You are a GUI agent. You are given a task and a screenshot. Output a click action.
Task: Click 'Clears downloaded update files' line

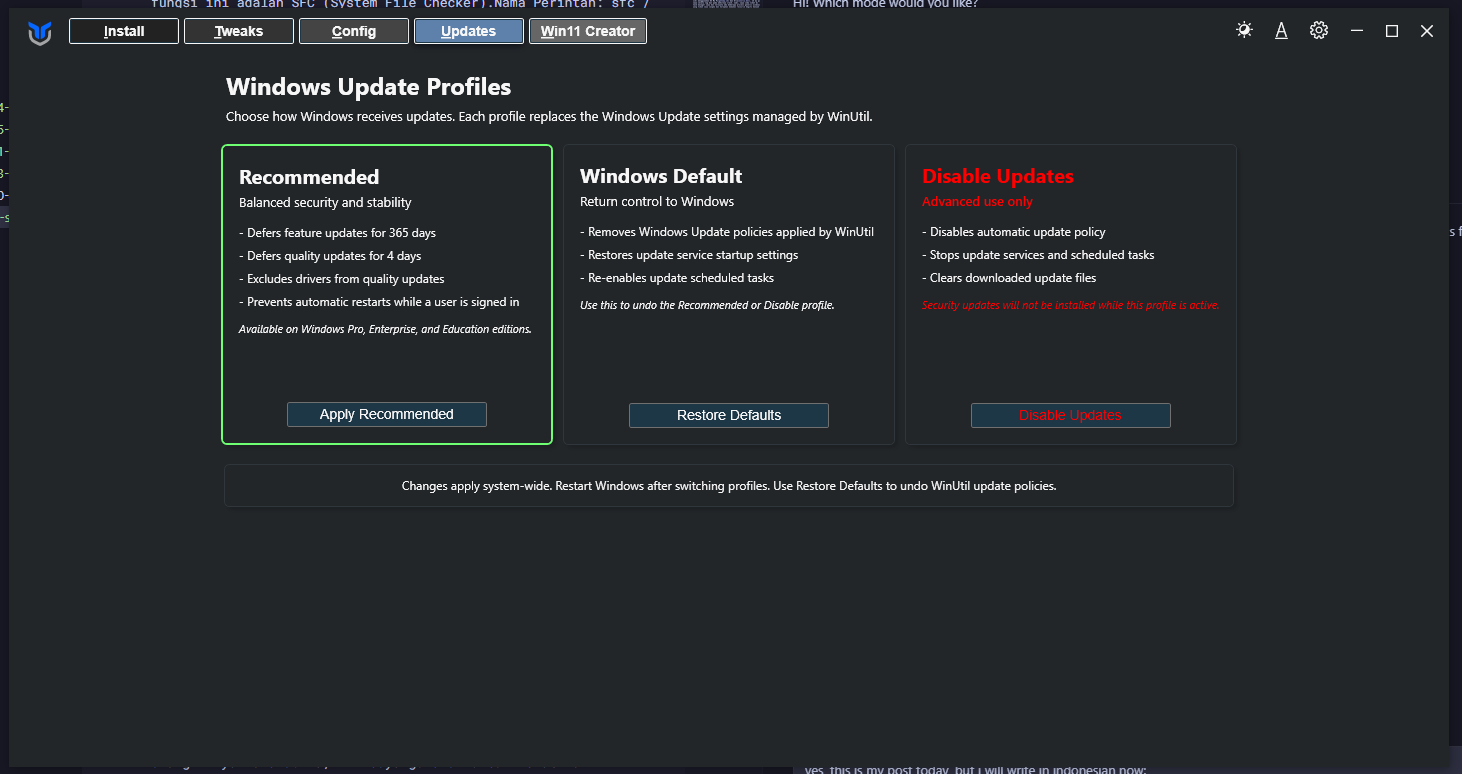[1009, 278]
